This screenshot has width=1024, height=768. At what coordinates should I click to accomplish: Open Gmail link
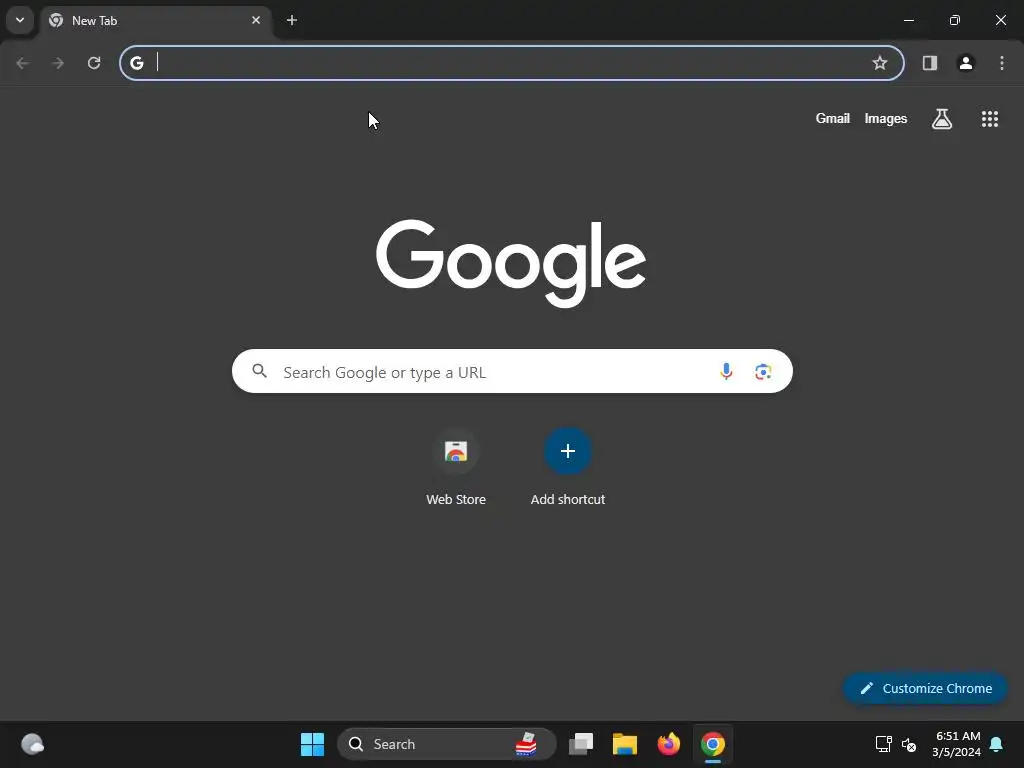833,118
